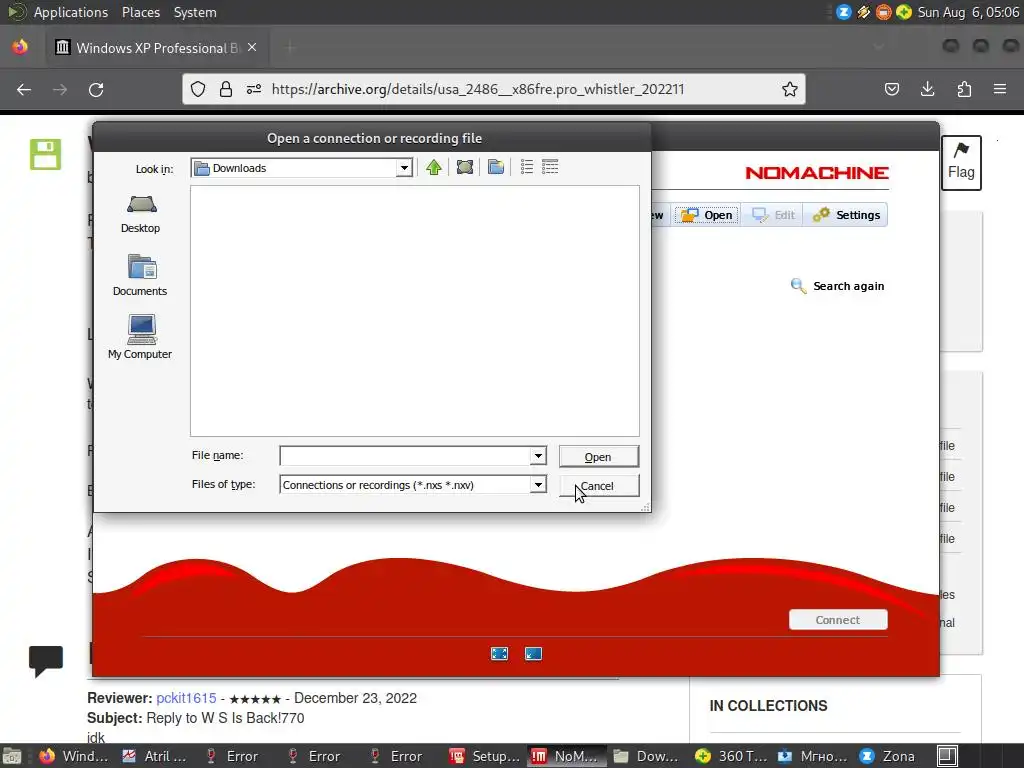The image size is (1024, 768).
Task: Close the Windows XP Professional tab
Action: point(252,48)
